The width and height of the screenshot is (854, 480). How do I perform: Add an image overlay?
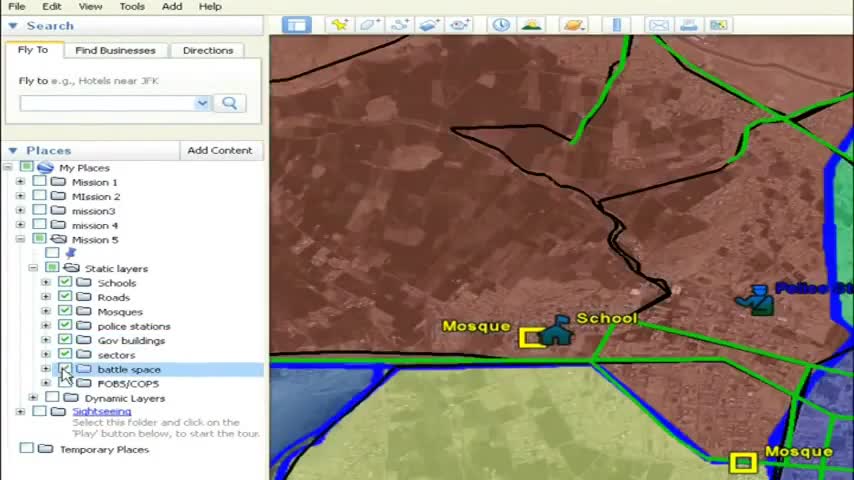tap(430, 25)
